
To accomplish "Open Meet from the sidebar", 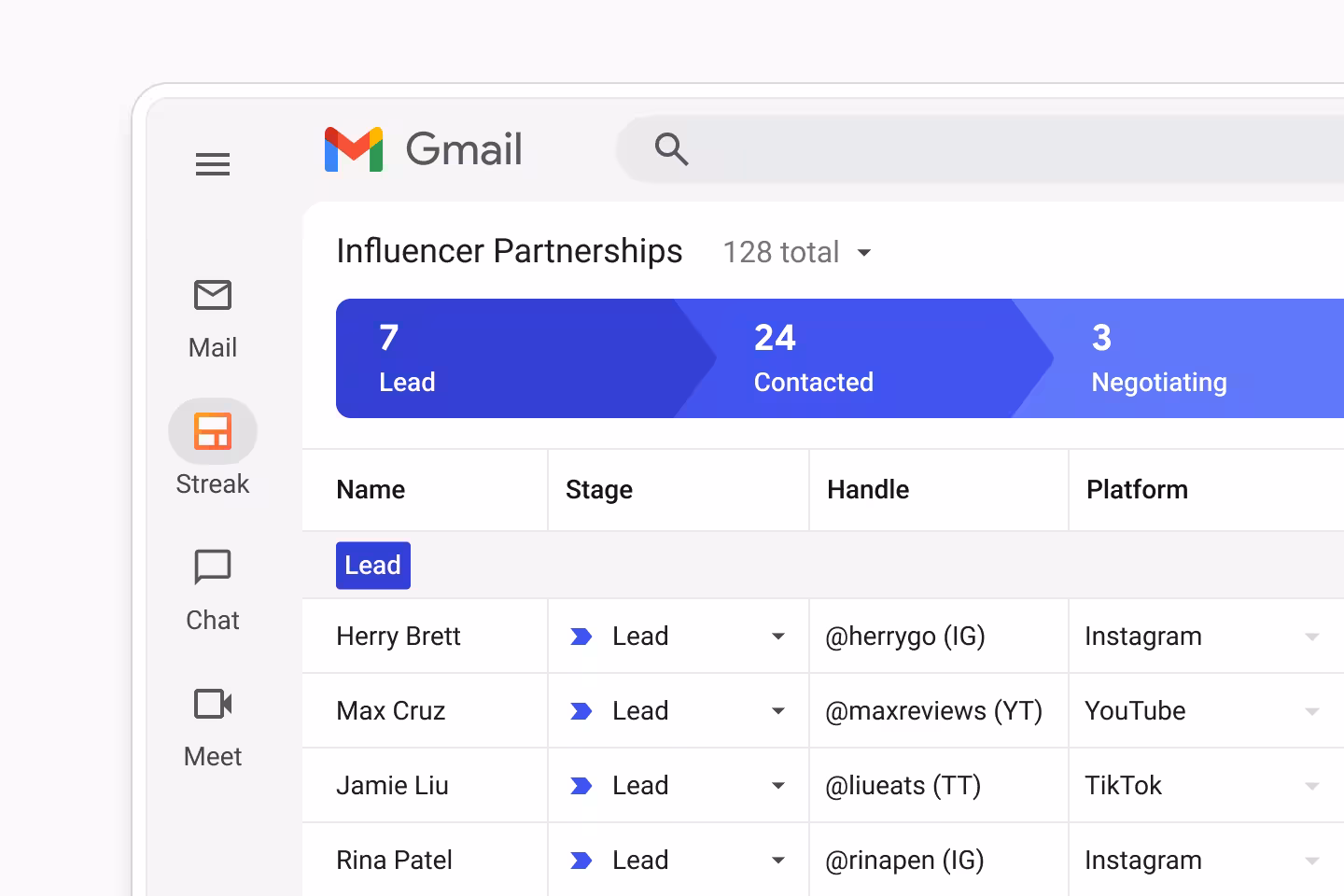I will tap(213, 728).
